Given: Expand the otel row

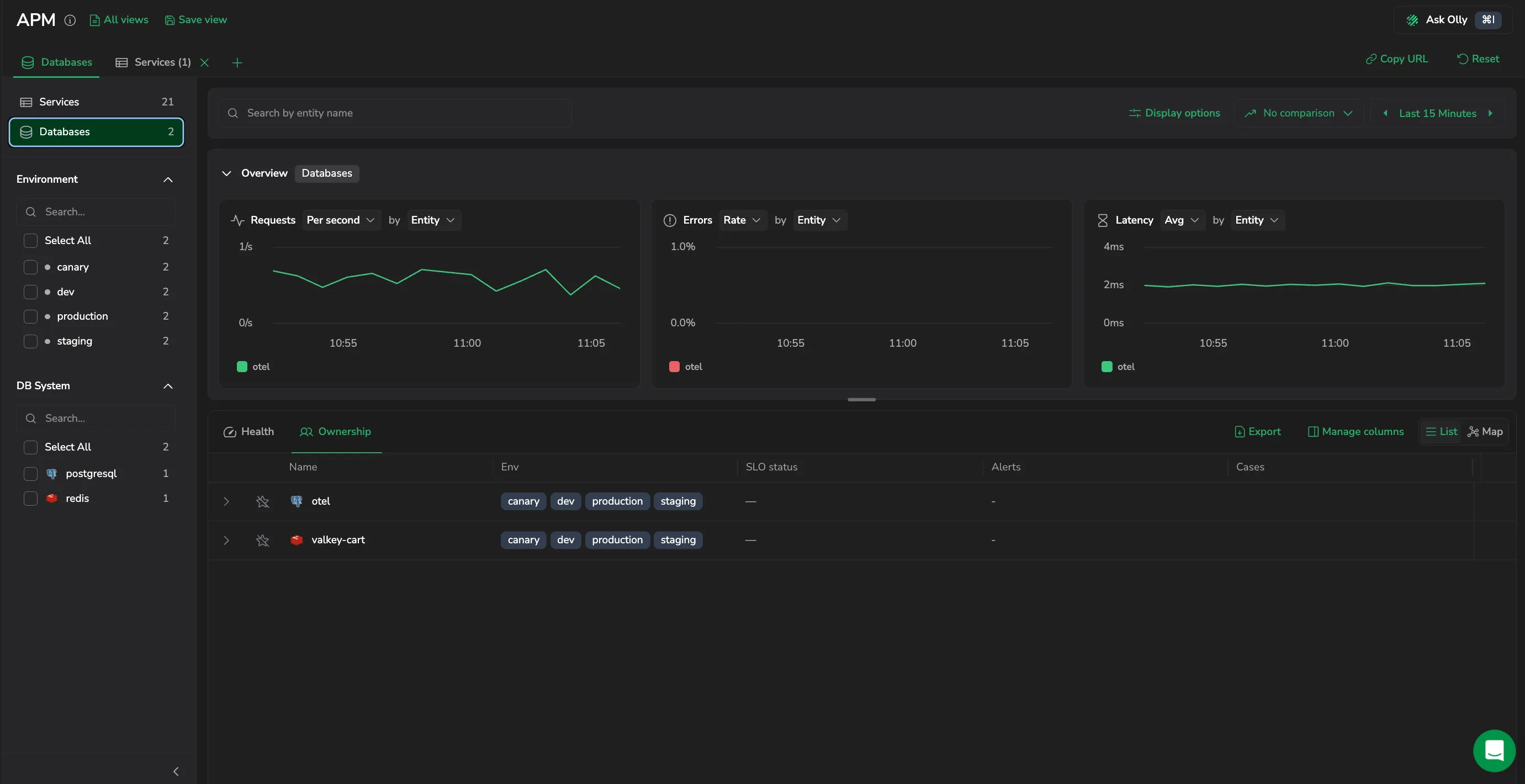Looking at the screenshot, I should (x=226, y=501).
